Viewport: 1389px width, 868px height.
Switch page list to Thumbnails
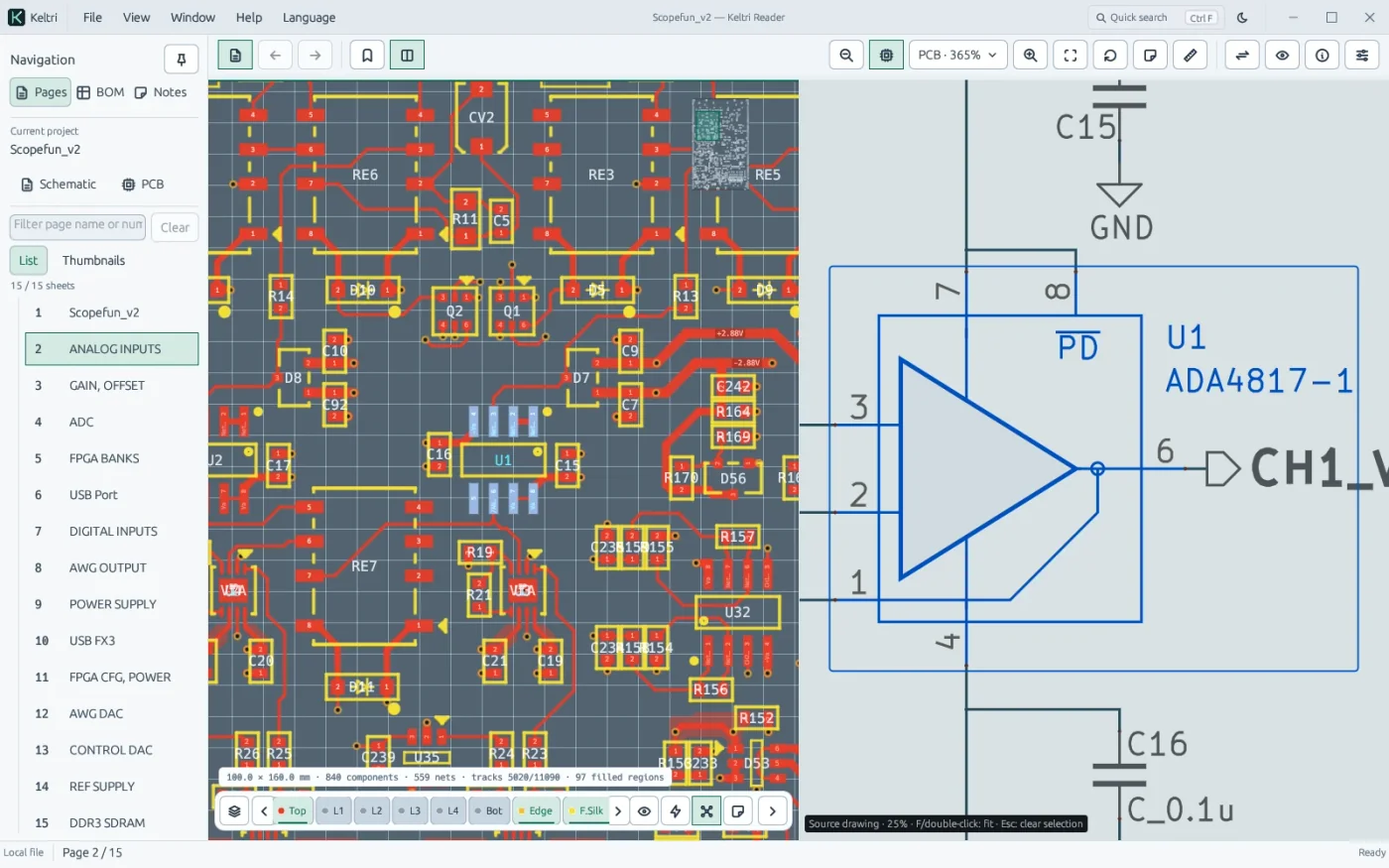click(x=93, y=261)
